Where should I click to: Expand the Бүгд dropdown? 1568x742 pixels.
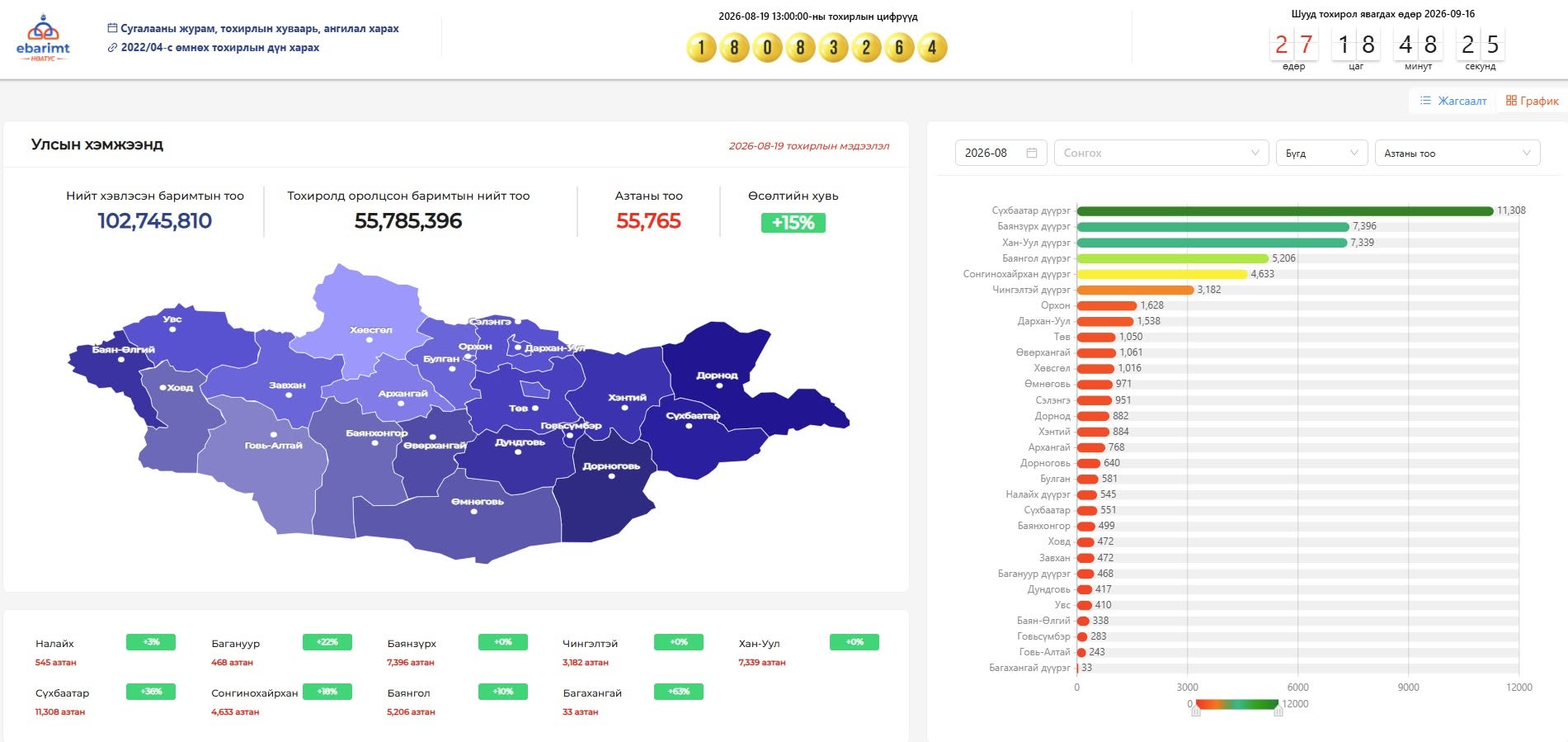point(1321,153)
